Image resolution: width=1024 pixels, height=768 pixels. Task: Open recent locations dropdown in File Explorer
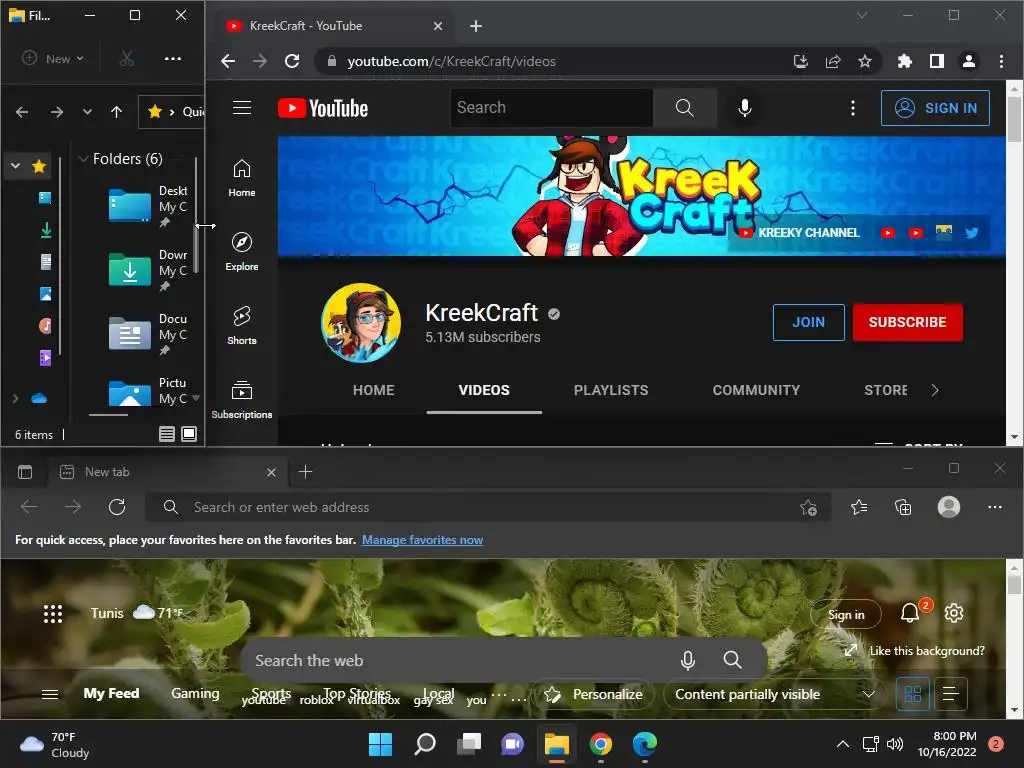tap(87, 112)
